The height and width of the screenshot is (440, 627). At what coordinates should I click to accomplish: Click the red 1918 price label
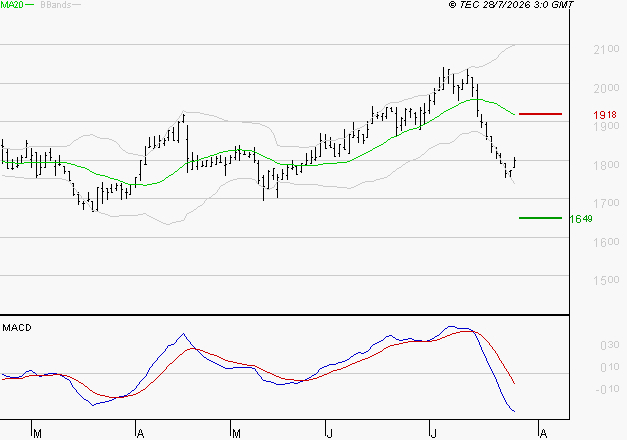[605, 115]
